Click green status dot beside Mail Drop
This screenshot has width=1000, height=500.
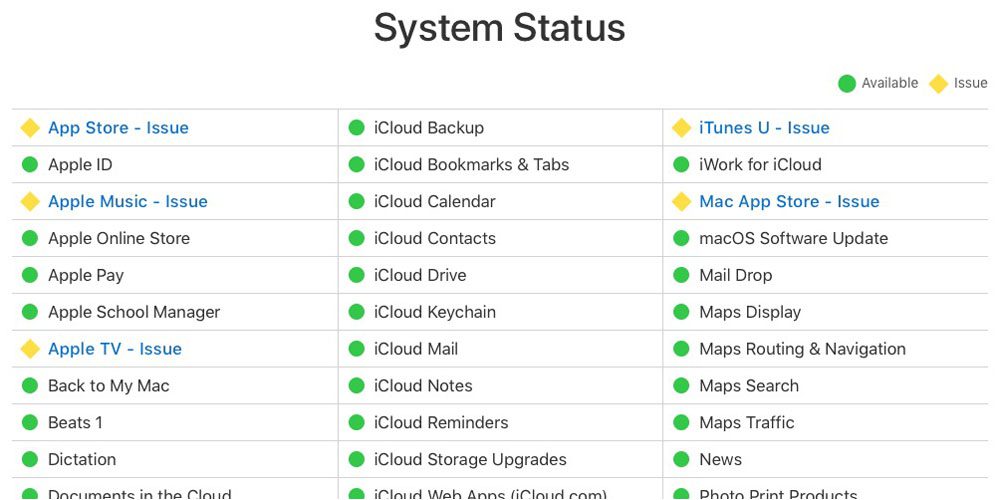(681, 275)
